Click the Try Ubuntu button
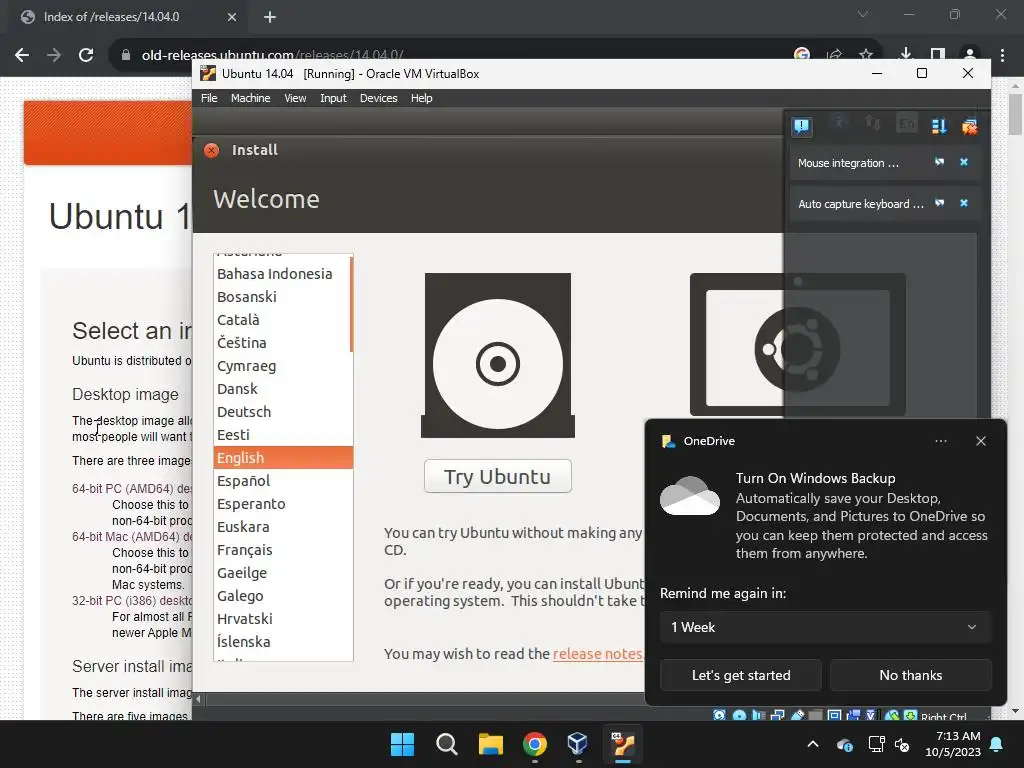 (498, 476)
